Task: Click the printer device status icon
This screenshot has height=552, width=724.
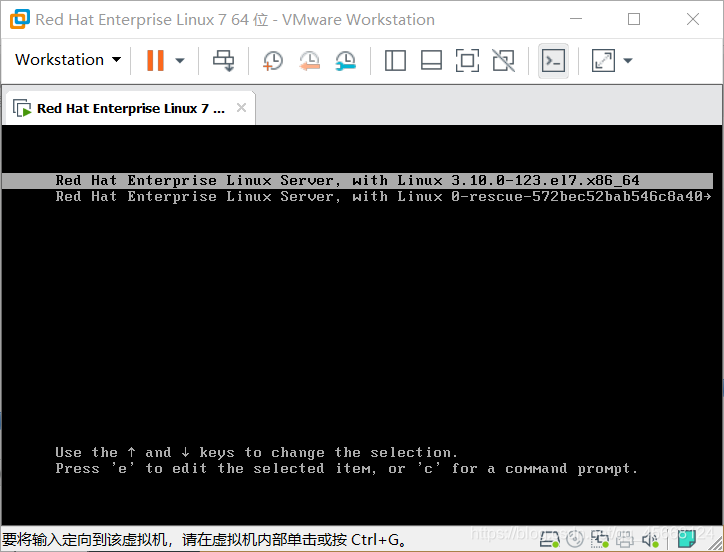Action: tap(625, 539)
